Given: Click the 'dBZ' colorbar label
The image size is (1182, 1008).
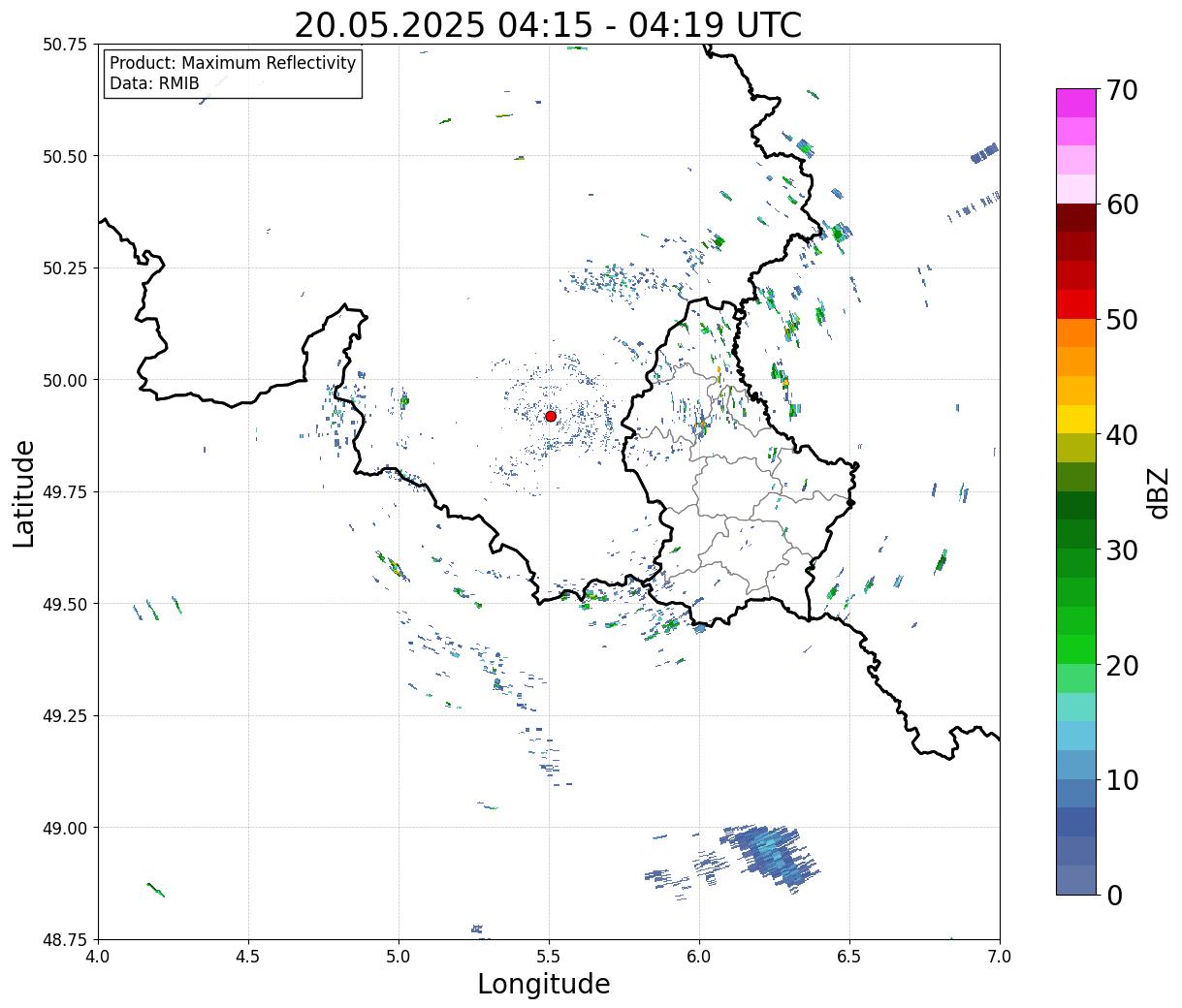Looking at the screenshot, I should pyautogui.click(x=1158, y=492).
